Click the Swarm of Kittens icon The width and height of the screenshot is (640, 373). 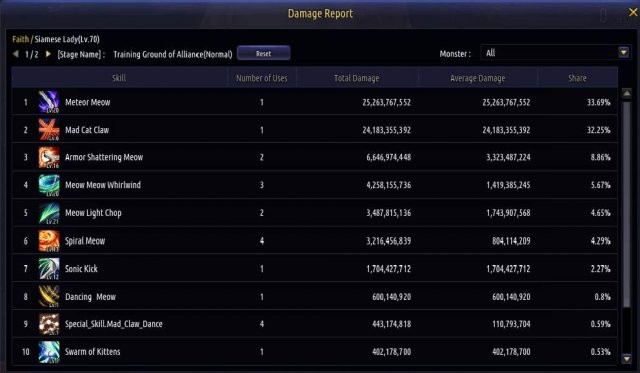point(49,352)
